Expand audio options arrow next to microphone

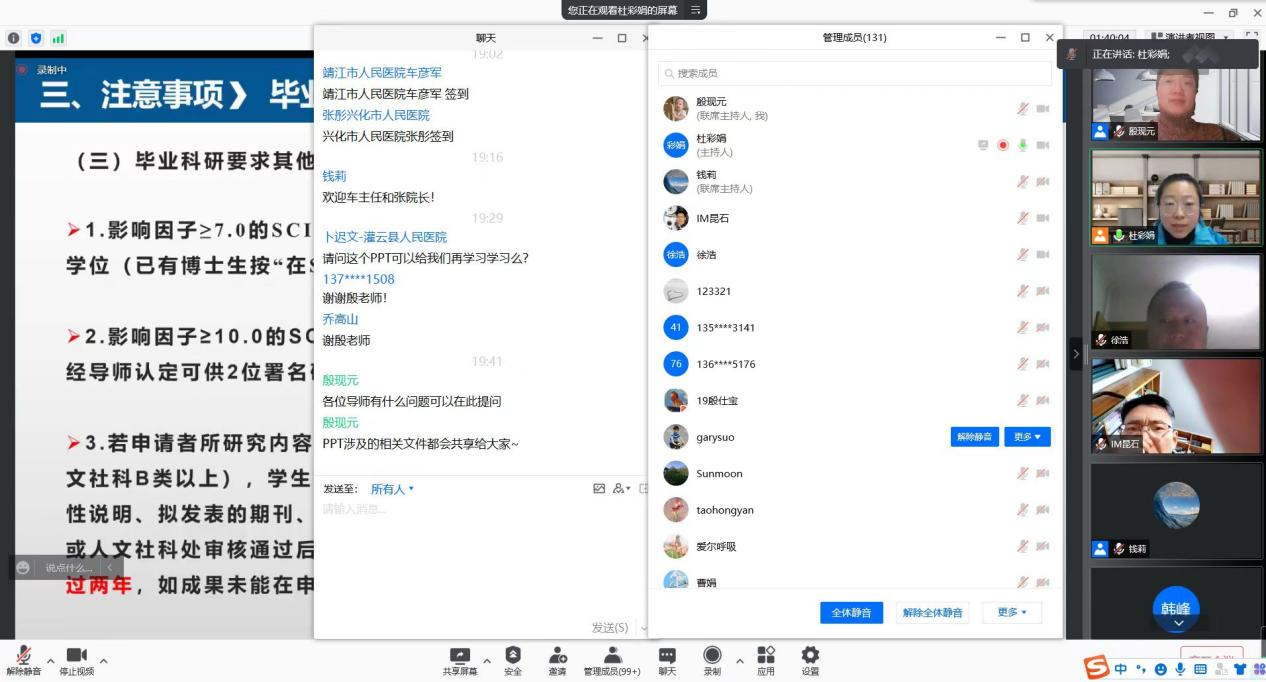50,661
